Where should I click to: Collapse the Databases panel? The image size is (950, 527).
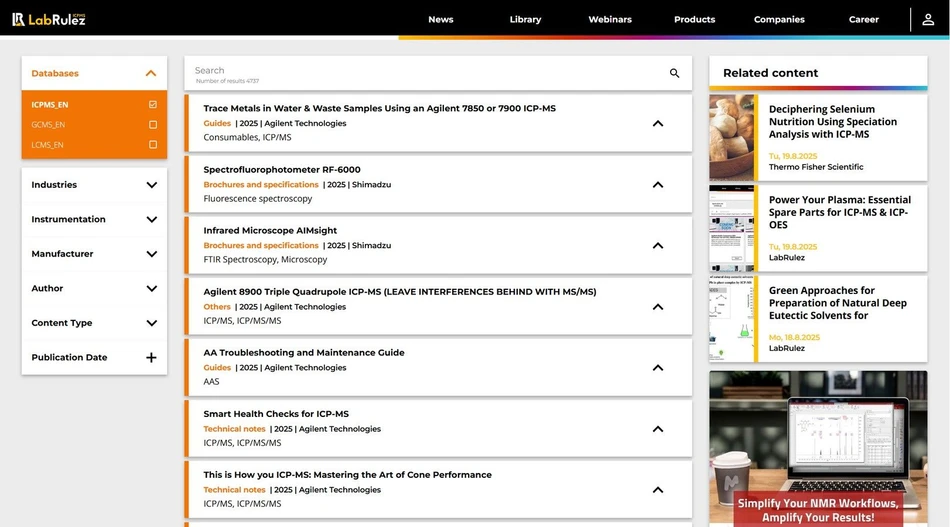[151, 73]
